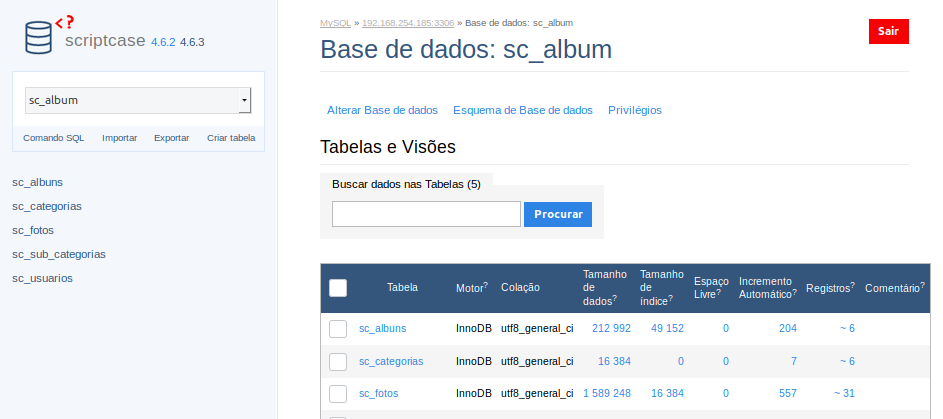Open Privilégios
Image resolution: width=943 pixels, height=419 pixels.
[634, 110]
